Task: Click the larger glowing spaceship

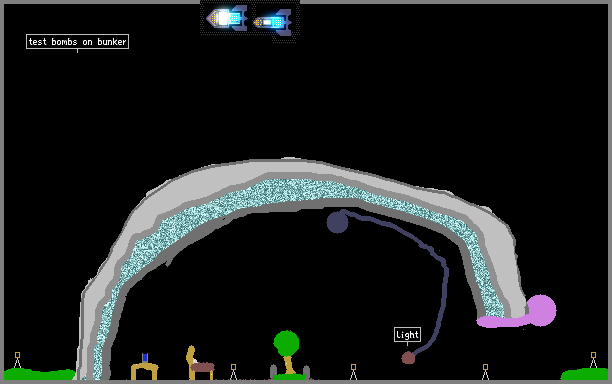Action: click(x=227, y=18)
